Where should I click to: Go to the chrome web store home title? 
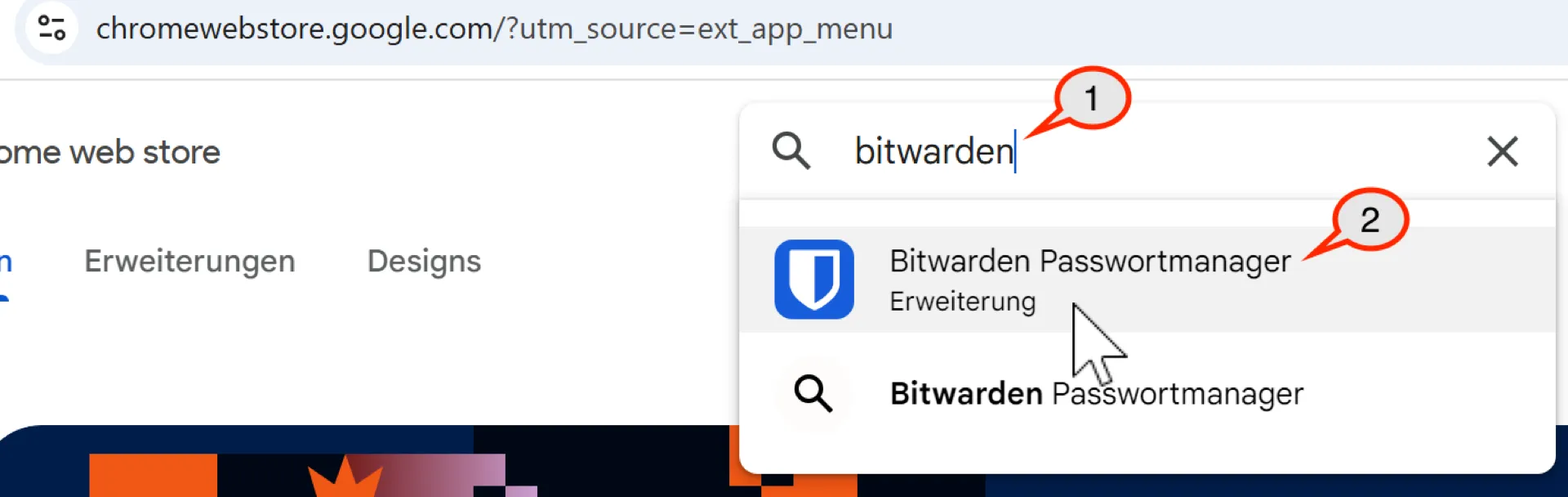click(110, 152)
